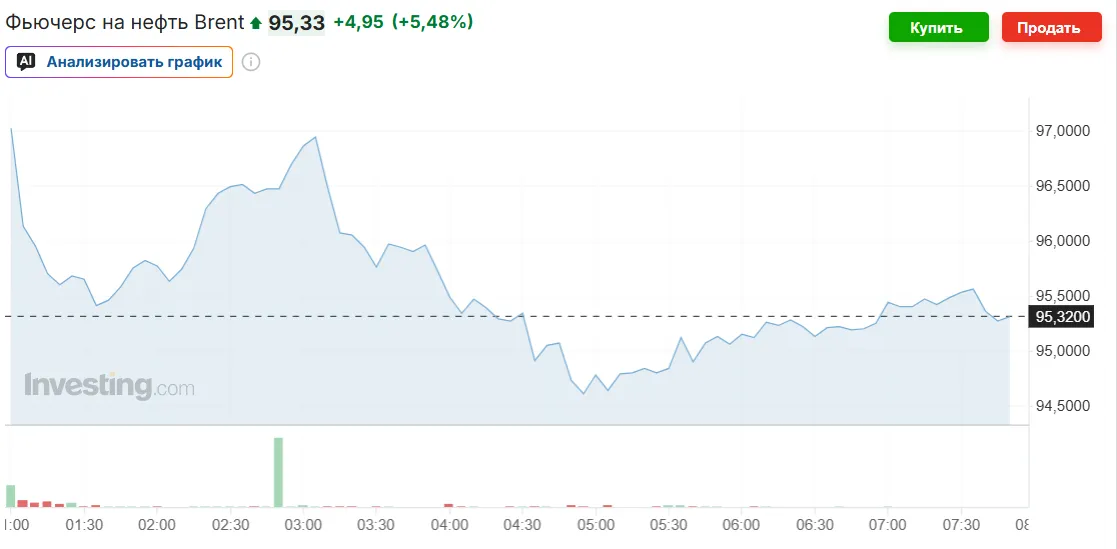The image size is (1117, 549).
Task: Click the +4,95 price change value
Action: coord(358,22)
